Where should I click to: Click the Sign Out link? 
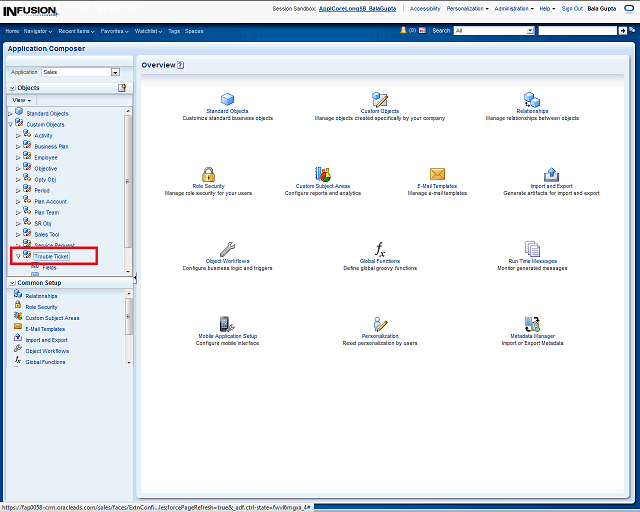(572, 8)
